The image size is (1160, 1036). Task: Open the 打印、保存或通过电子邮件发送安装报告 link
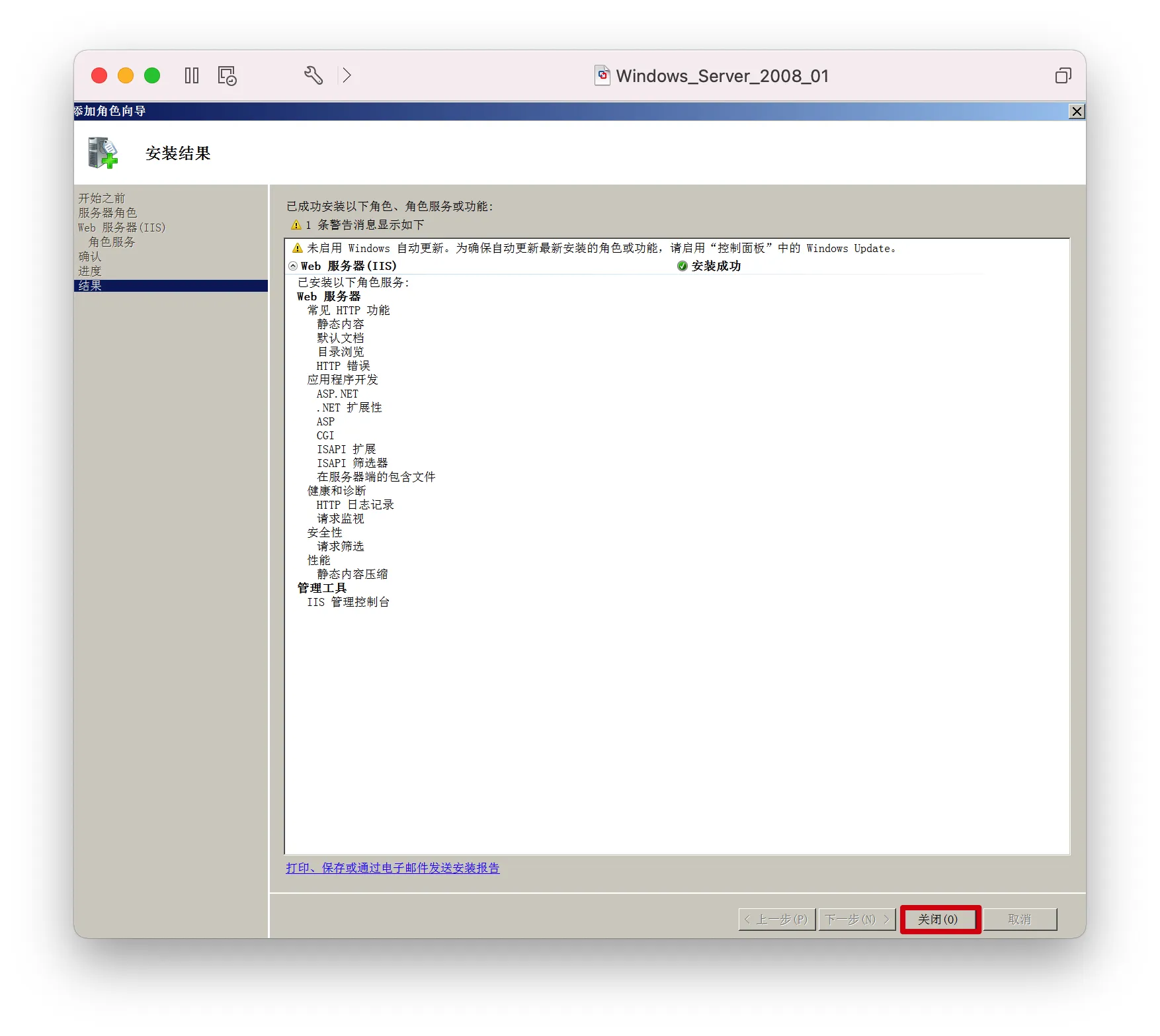(x=393, y=868)
